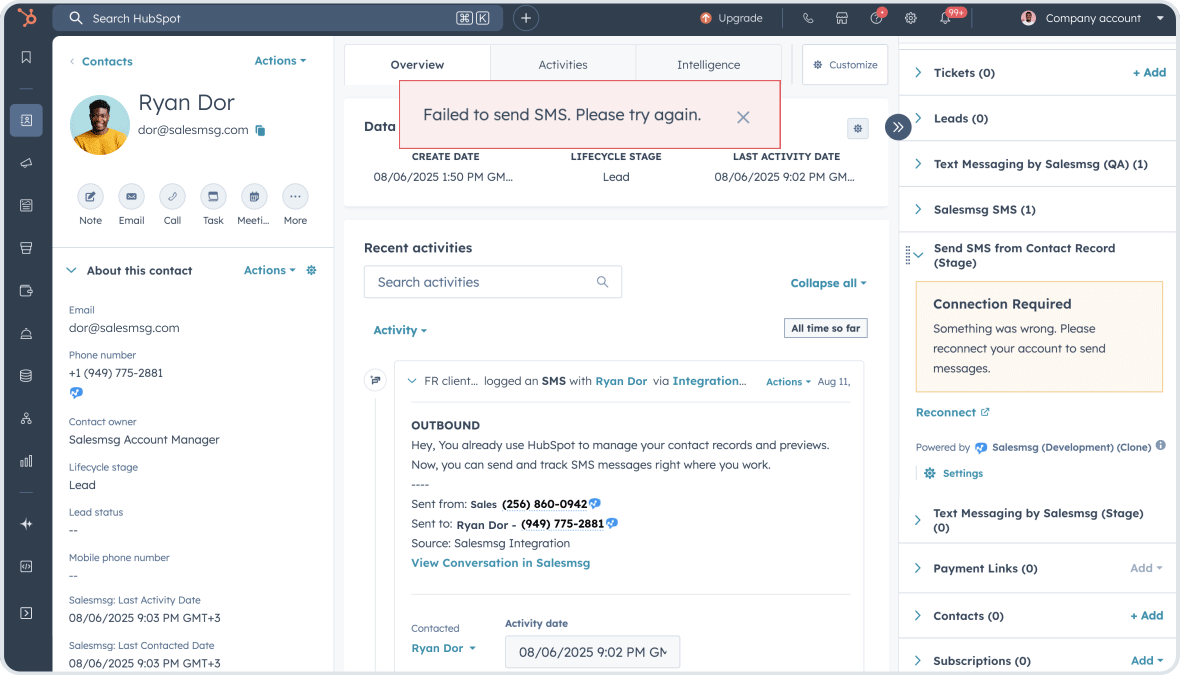Open the Data management database sidebar icon
The image size is (1180, 676).
26,376
